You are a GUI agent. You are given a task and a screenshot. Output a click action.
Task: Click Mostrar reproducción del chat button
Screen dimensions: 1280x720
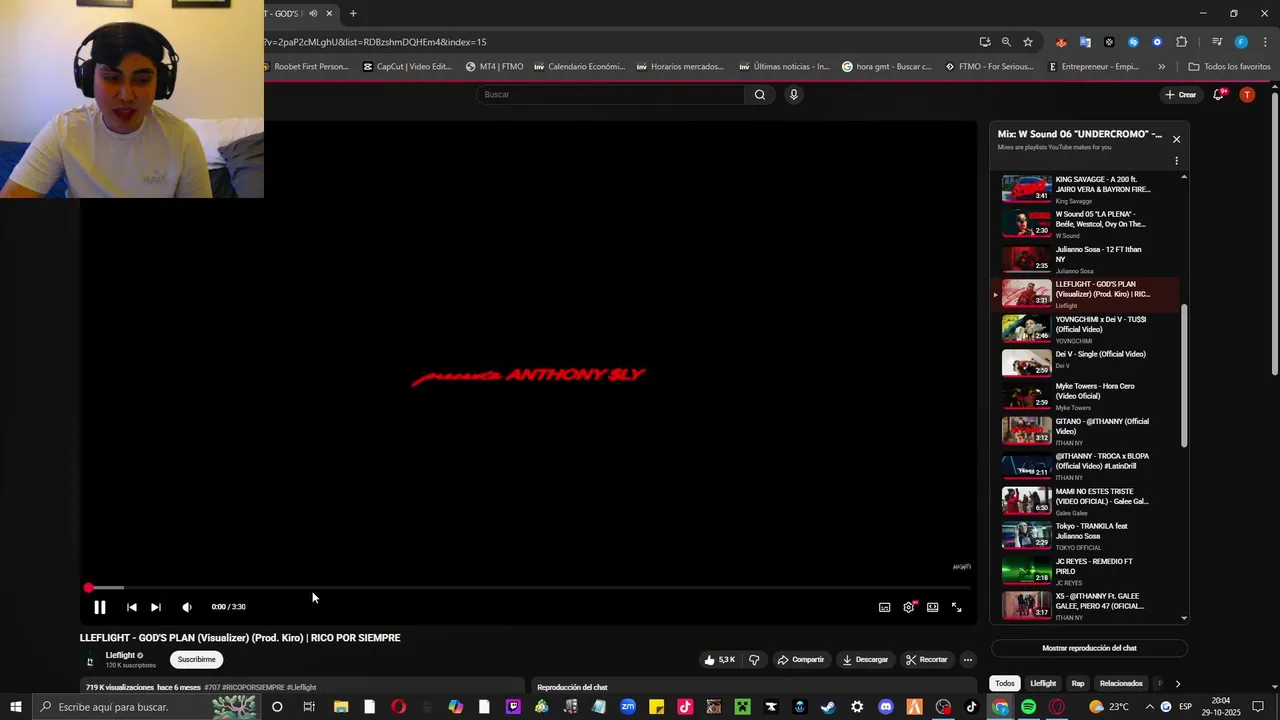[x=1089, y=648]
